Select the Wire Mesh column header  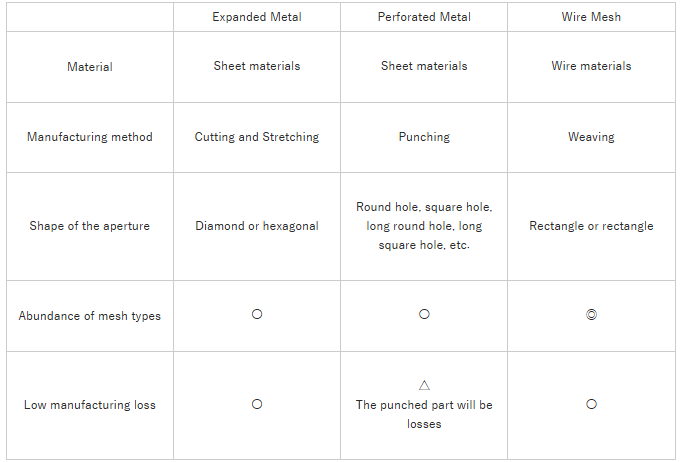pyautogui.click(x=591, y=17)
